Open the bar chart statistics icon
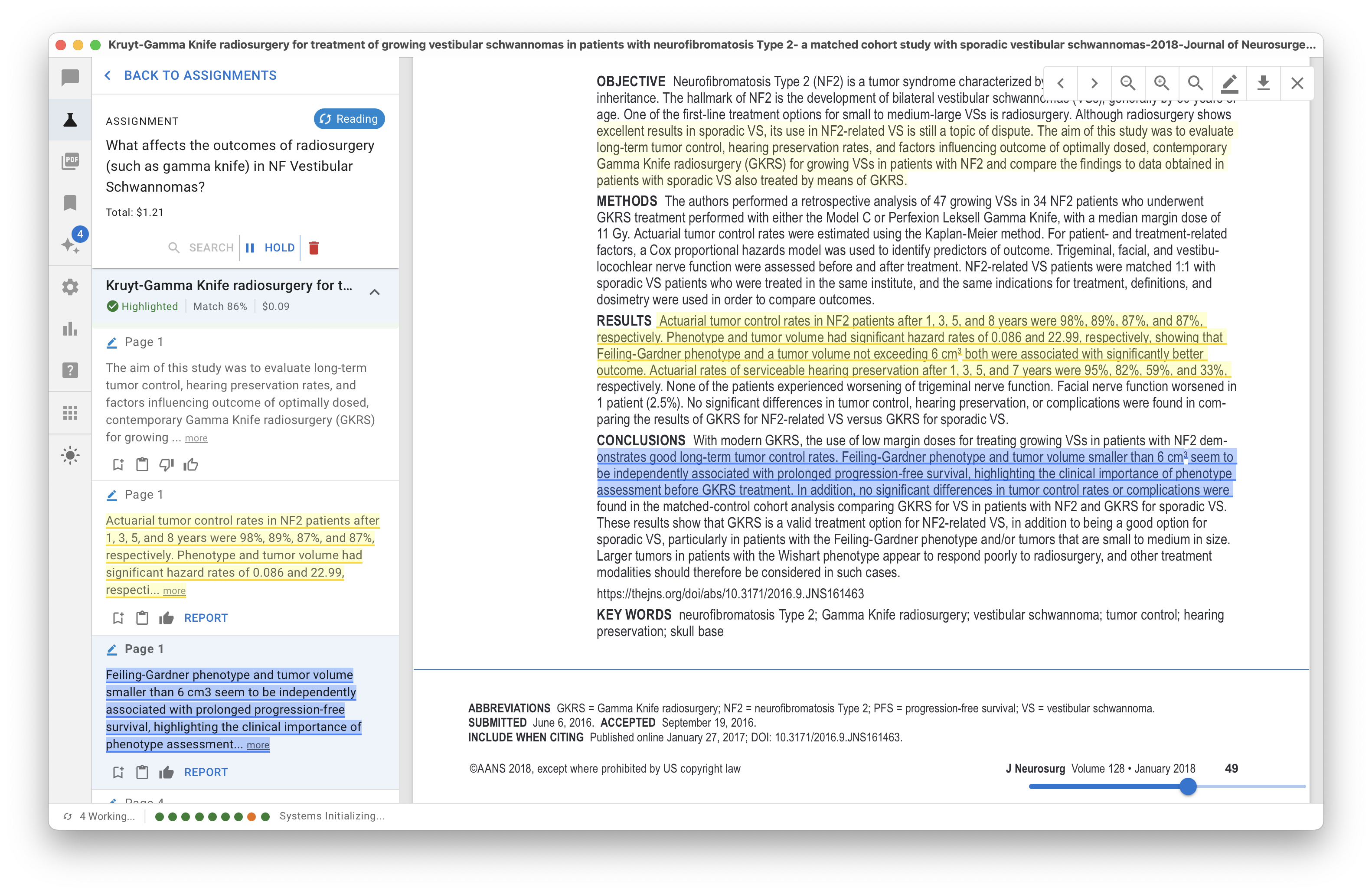 (70, 329)
